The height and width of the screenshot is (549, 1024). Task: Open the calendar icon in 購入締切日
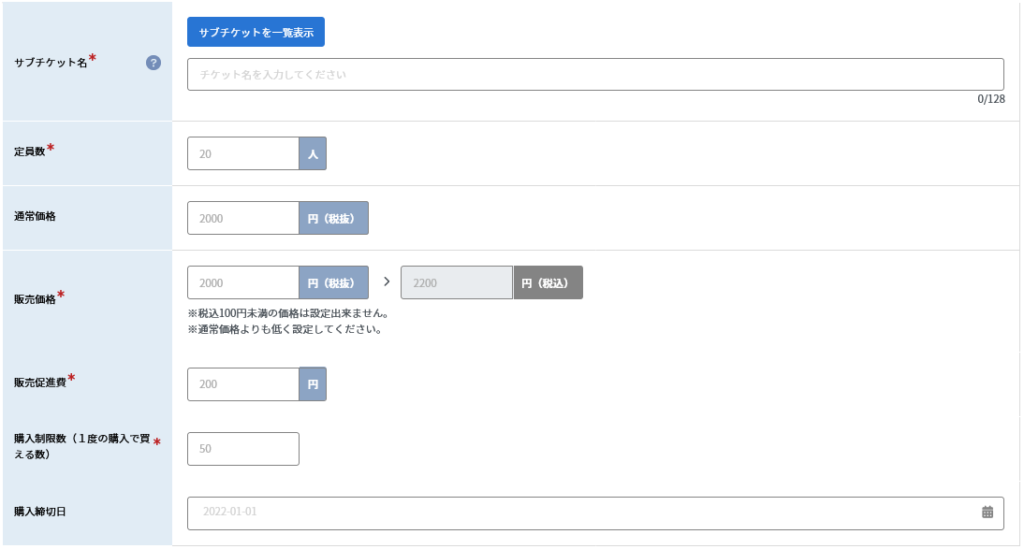987,512
